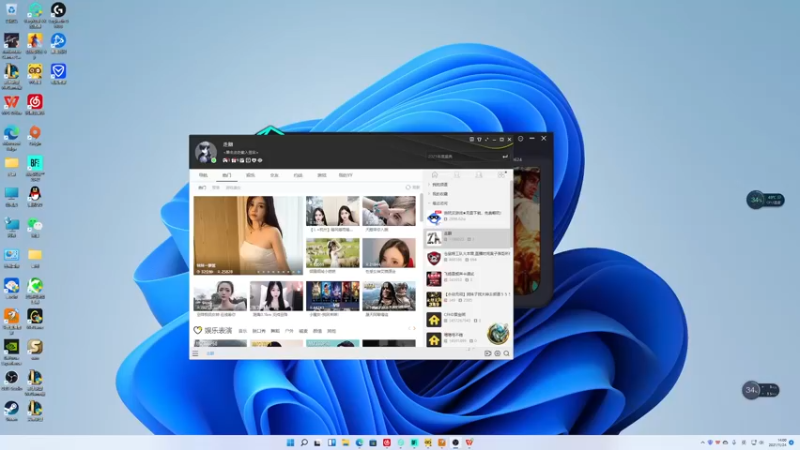Open QQ penguin desktop icon
Screen dimensions: 800x450
click(x=35, y=196)
